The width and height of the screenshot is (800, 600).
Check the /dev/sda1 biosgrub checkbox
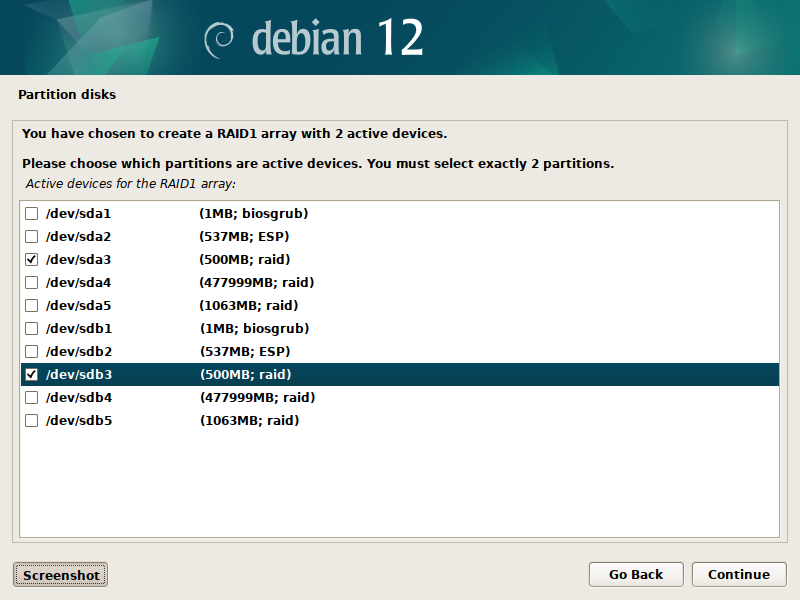[x=31, y=214]
